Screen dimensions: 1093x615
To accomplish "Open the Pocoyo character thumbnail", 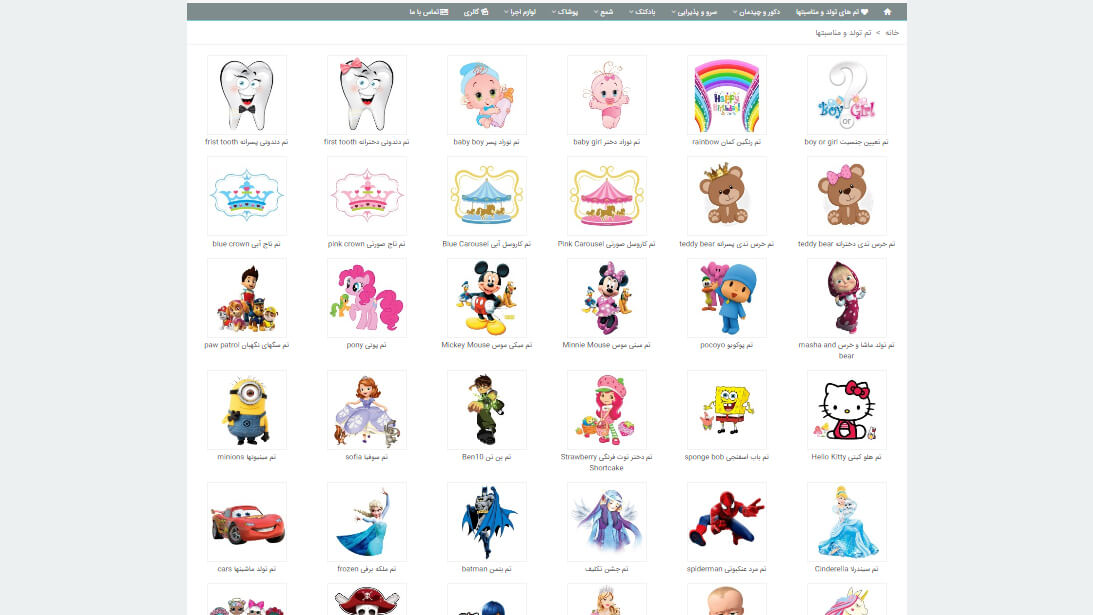I will (726, 298).
